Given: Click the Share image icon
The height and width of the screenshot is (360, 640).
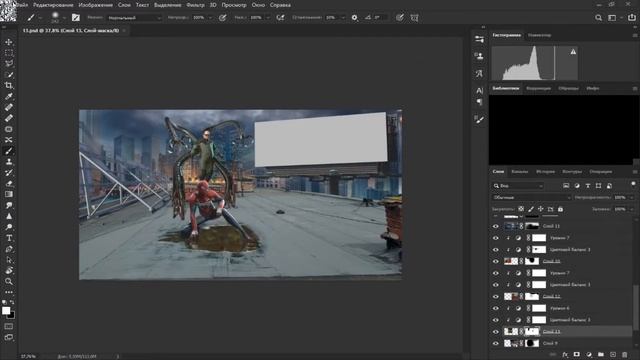Looking at the screenshot, I should point(631,18).
